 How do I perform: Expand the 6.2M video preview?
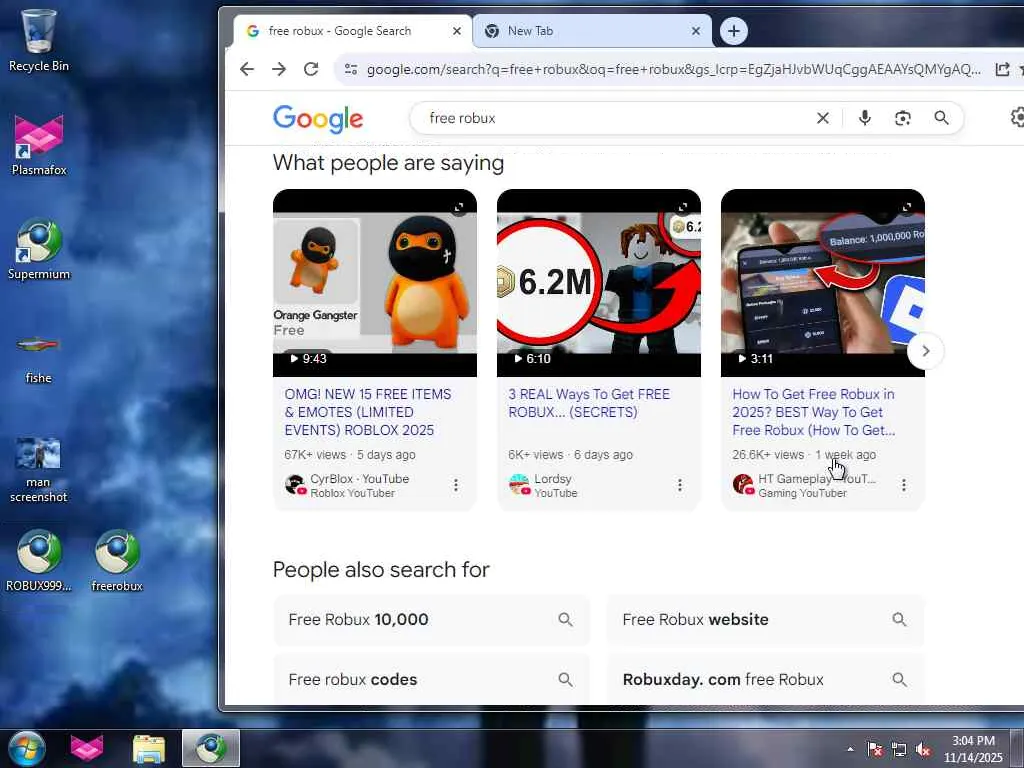click(x=683, y=207)
